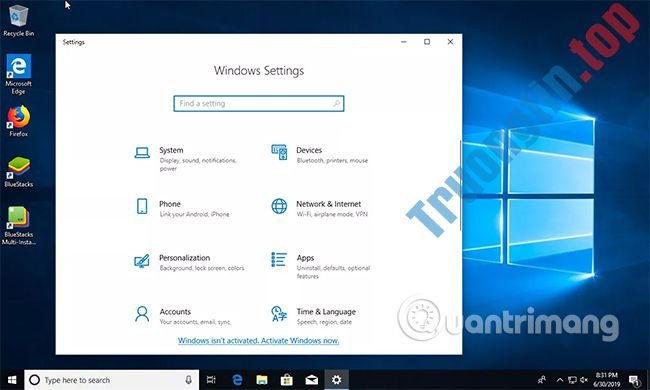The height and width of the screenshot is (390, 650).
Task: Open Microsoft Store from the taskbar
Action: pyautogui.click(x=286, y=380)
